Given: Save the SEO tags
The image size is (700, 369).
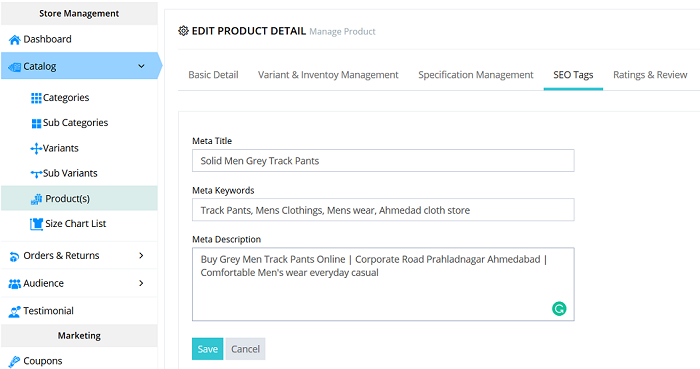Looking at the screenshot, I should click(x=208, y=349).
